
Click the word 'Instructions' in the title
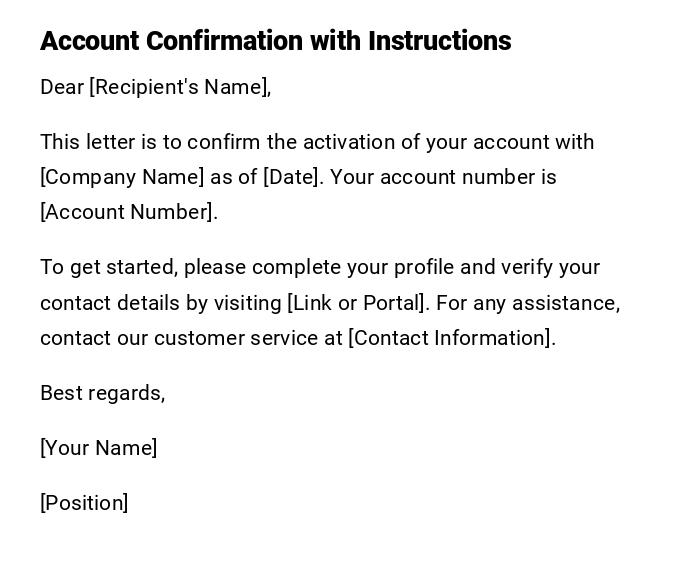click(x=439, y=41)
